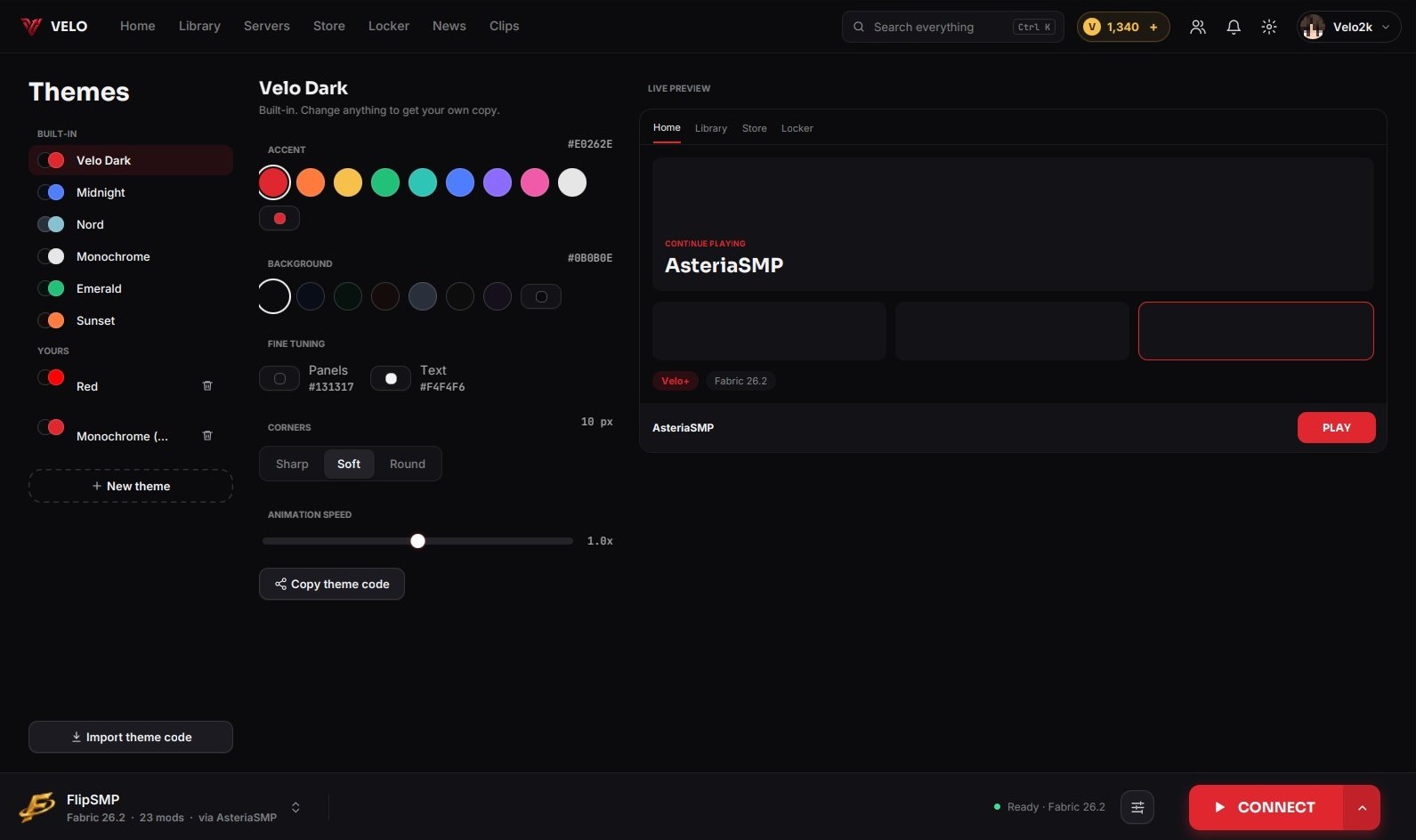Select the Nord theme
The height and width of the screenshot is (840, 1416).
pos(131,224)
